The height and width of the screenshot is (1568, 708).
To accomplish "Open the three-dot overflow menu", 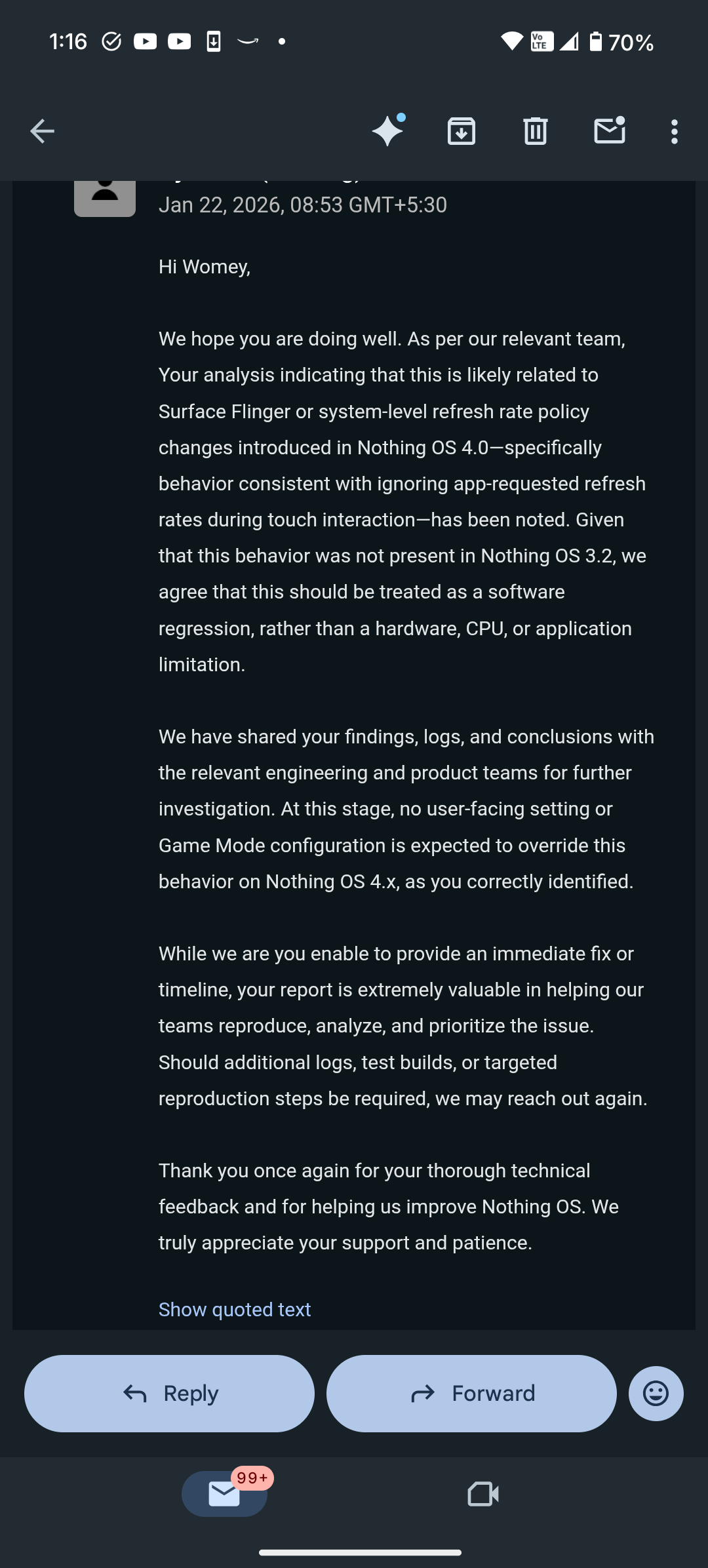I will pyautogui.click(x=674, y=131).
